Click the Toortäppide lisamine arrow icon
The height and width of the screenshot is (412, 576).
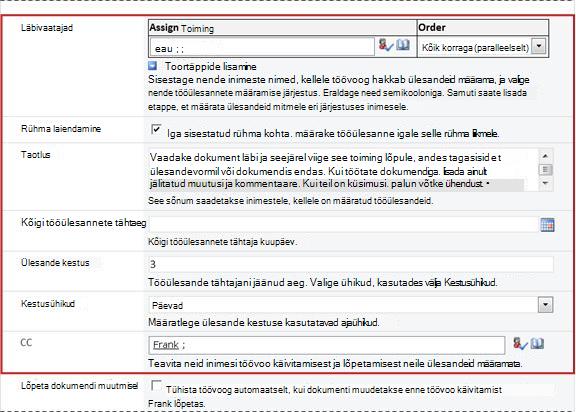click(152, 66)
